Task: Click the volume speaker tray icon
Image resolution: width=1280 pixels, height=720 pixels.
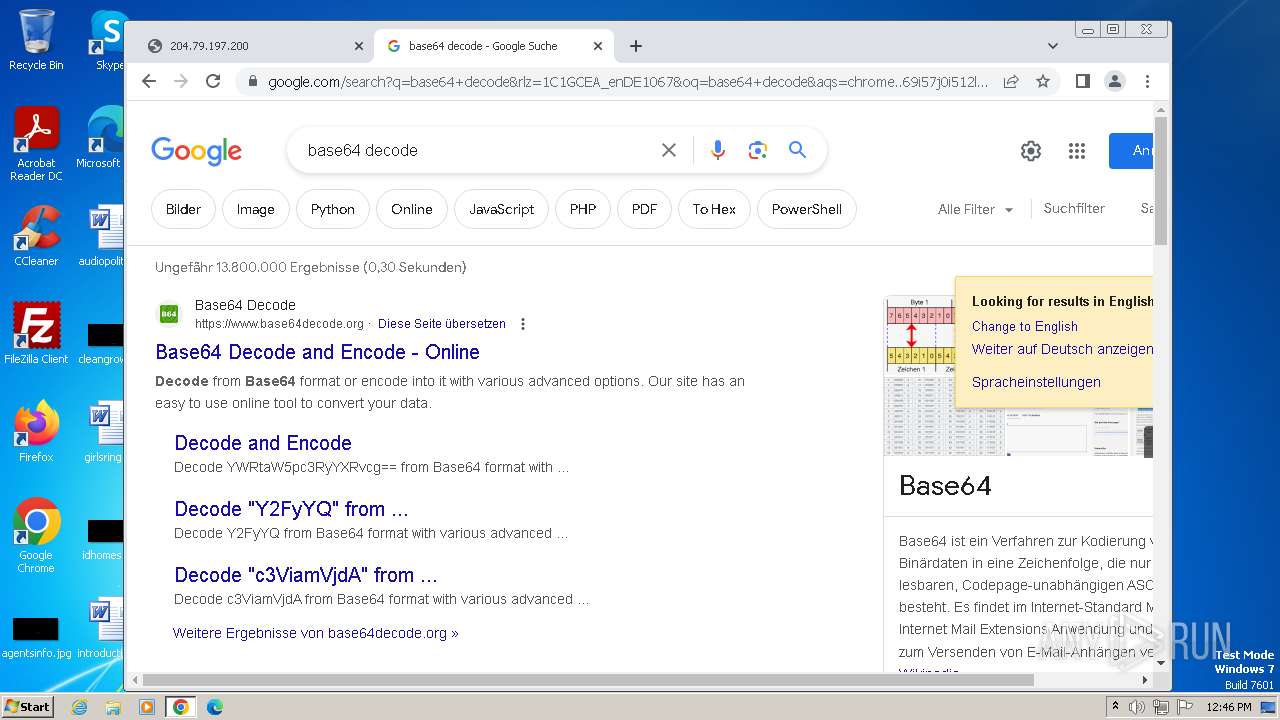Action: [x=1137, y=707]
